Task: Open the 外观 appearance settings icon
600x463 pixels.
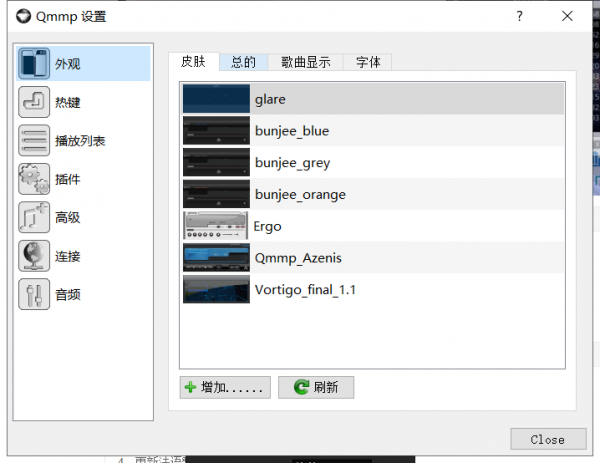Action: click(35, 63)
